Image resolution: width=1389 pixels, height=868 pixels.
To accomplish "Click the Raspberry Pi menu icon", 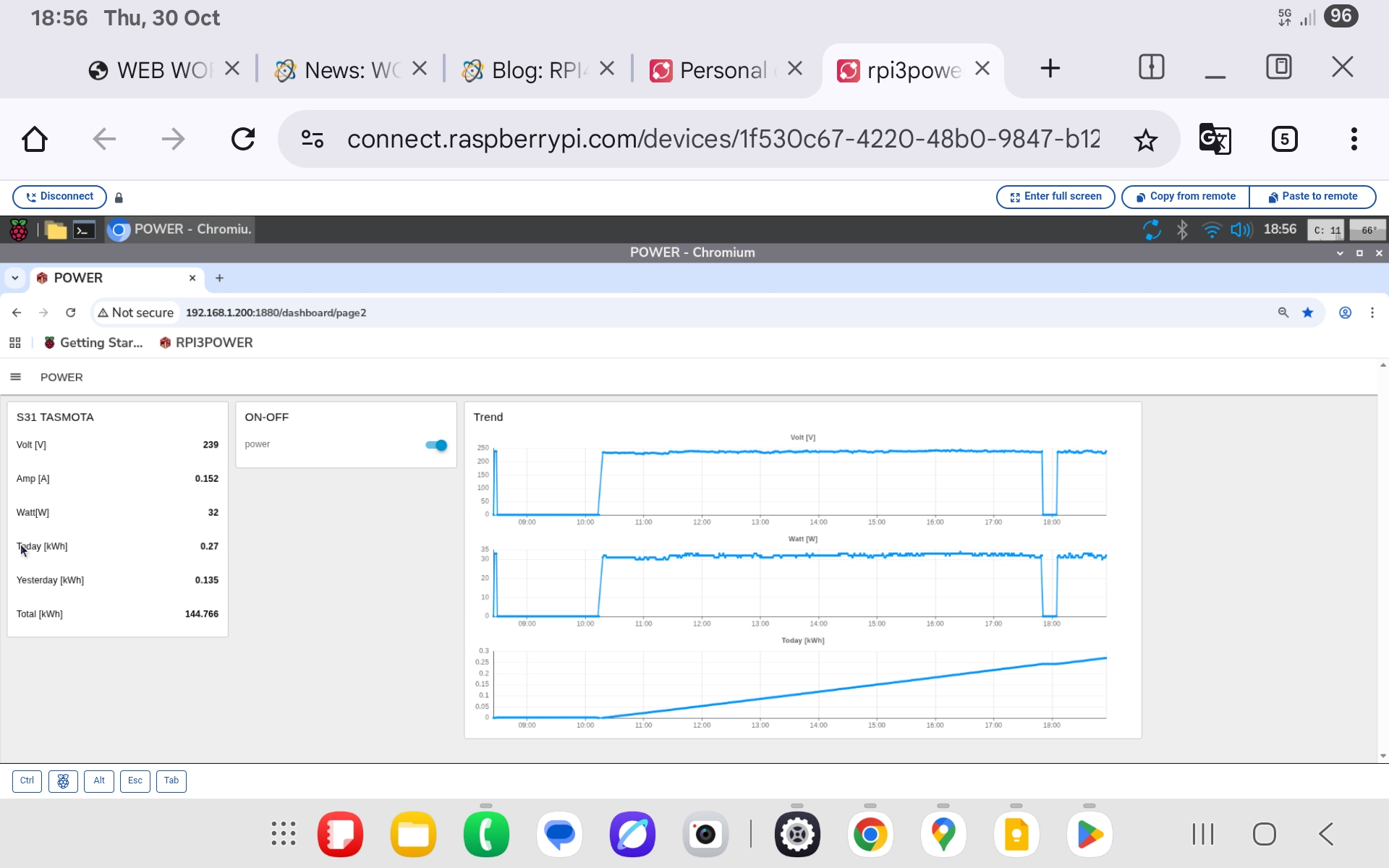I will click(x=19, y=230).
